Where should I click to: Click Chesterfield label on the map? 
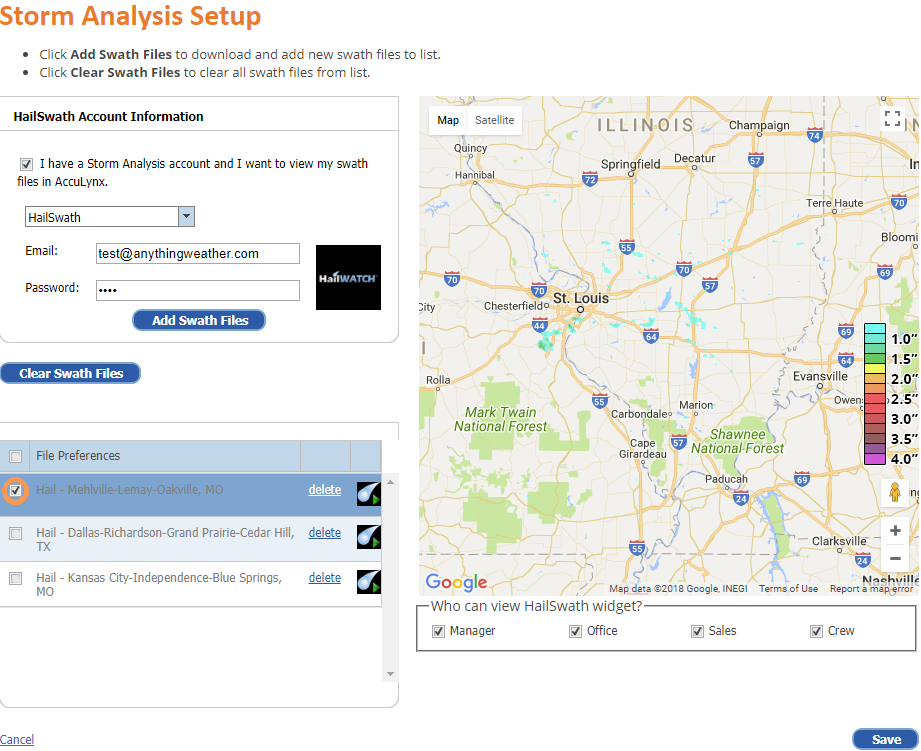[x=513, y=306]
